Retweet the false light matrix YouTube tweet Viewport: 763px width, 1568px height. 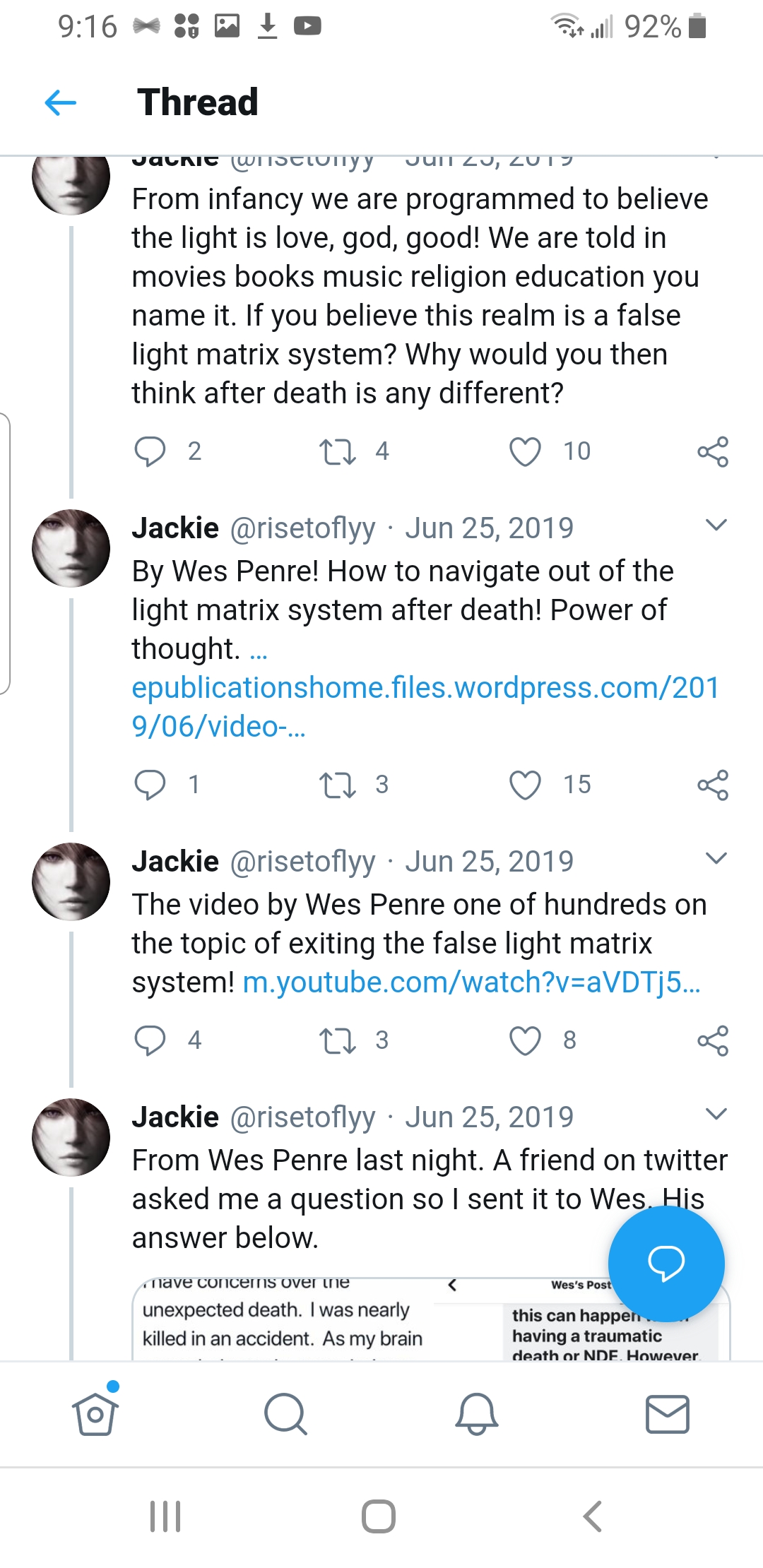coord(337,1040)
